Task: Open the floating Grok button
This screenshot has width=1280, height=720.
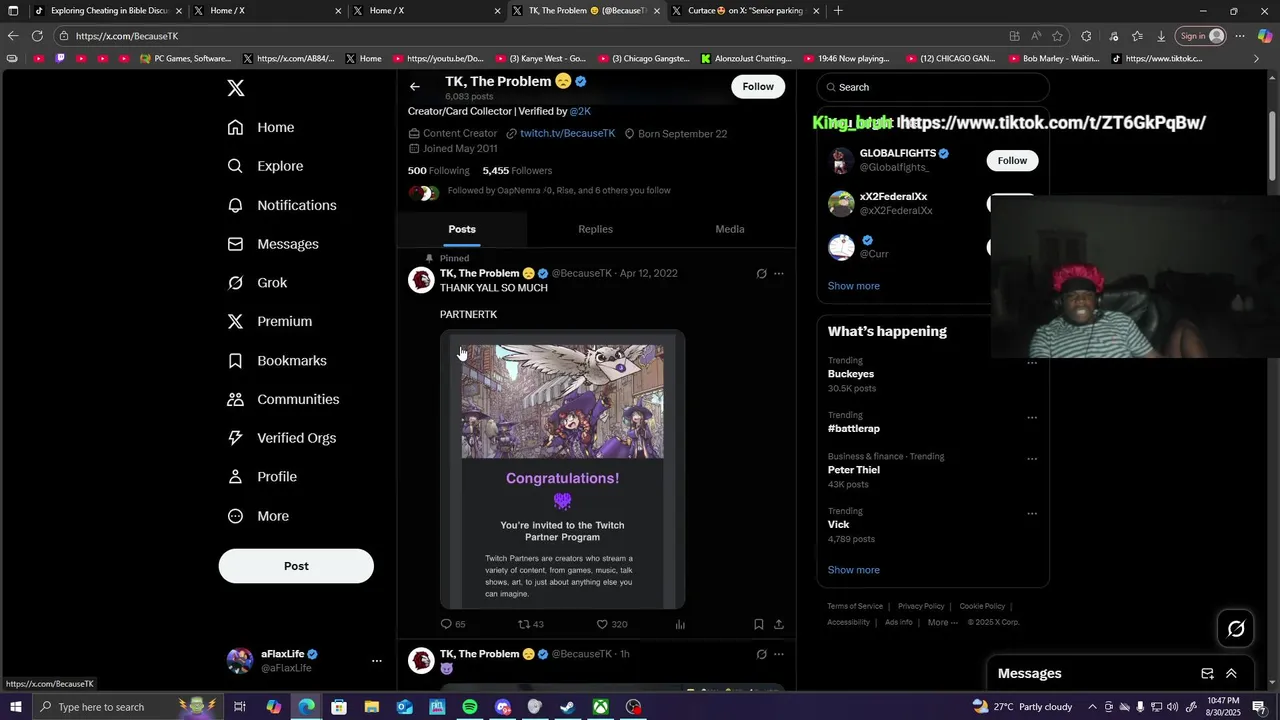Action: point(1236,629)
